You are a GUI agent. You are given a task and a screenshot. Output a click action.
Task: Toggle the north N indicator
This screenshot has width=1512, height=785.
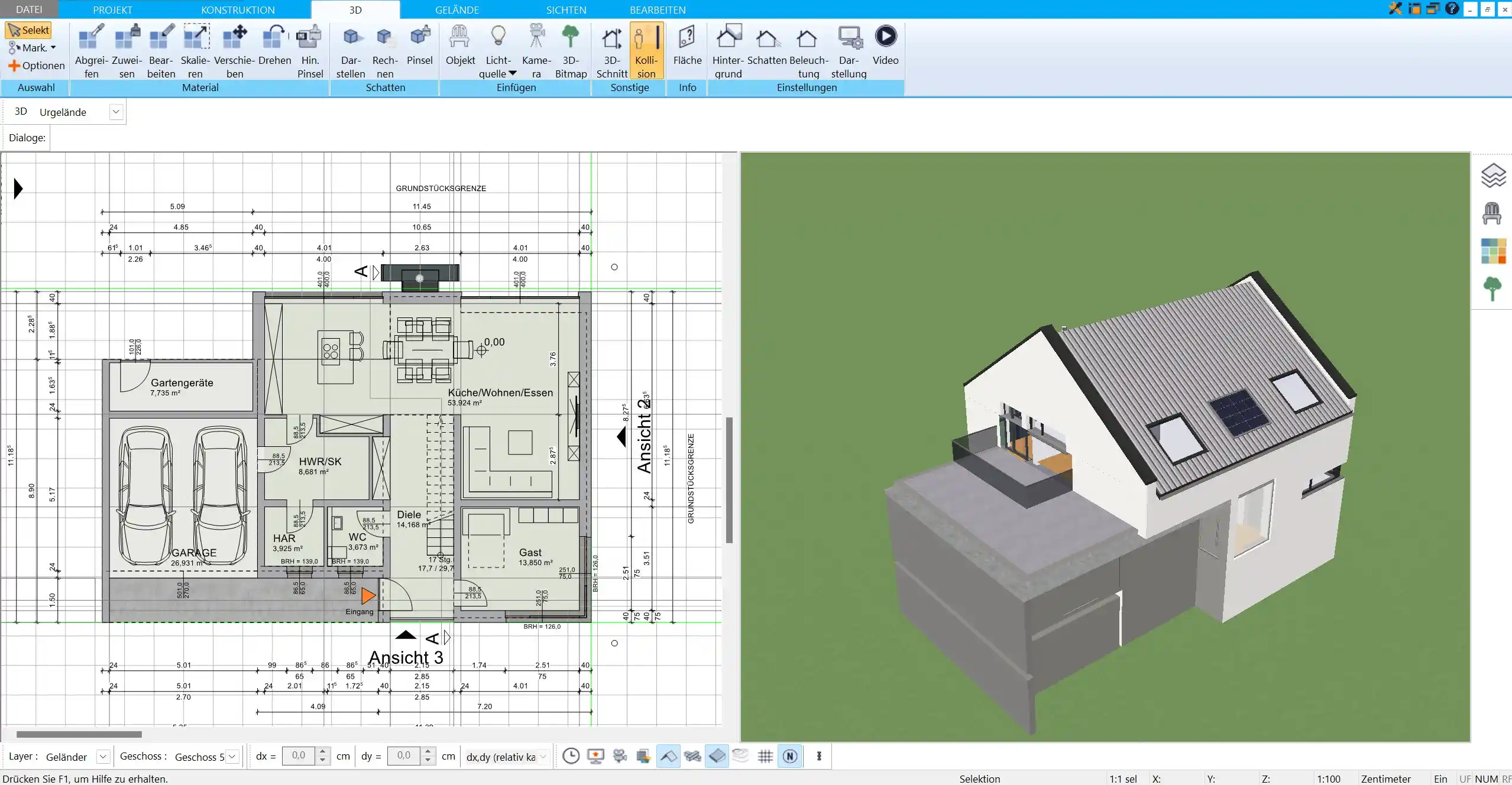point(790,756)
